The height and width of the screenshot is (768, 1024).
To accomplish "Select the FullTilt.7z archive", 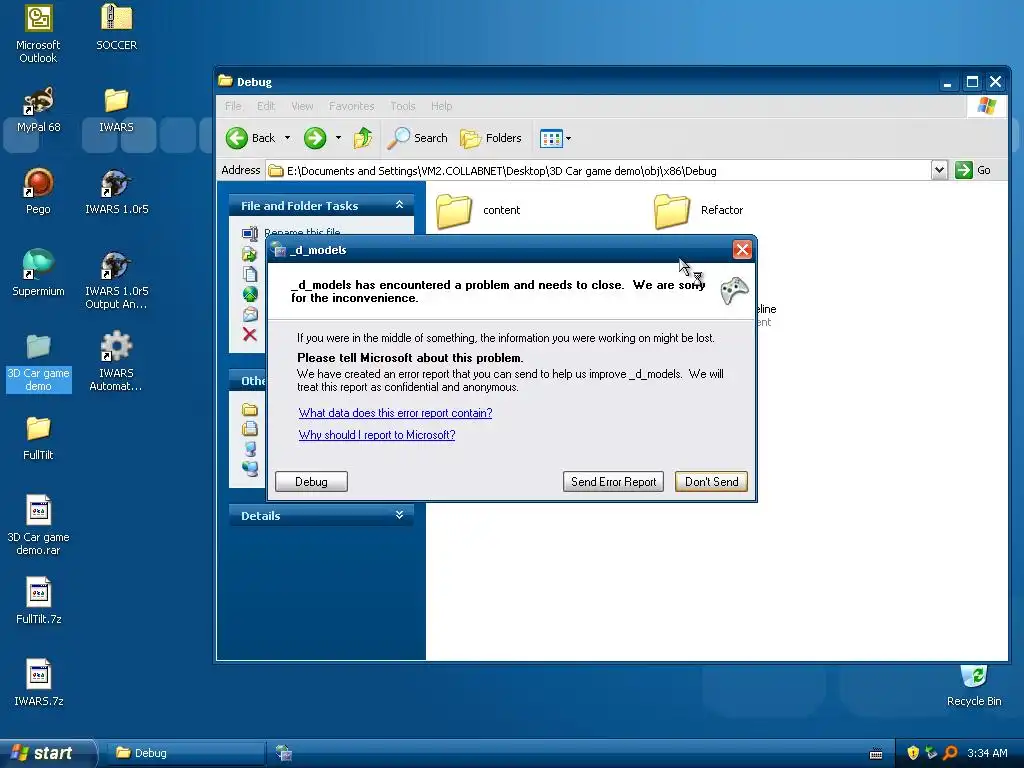I will [39, 601].
